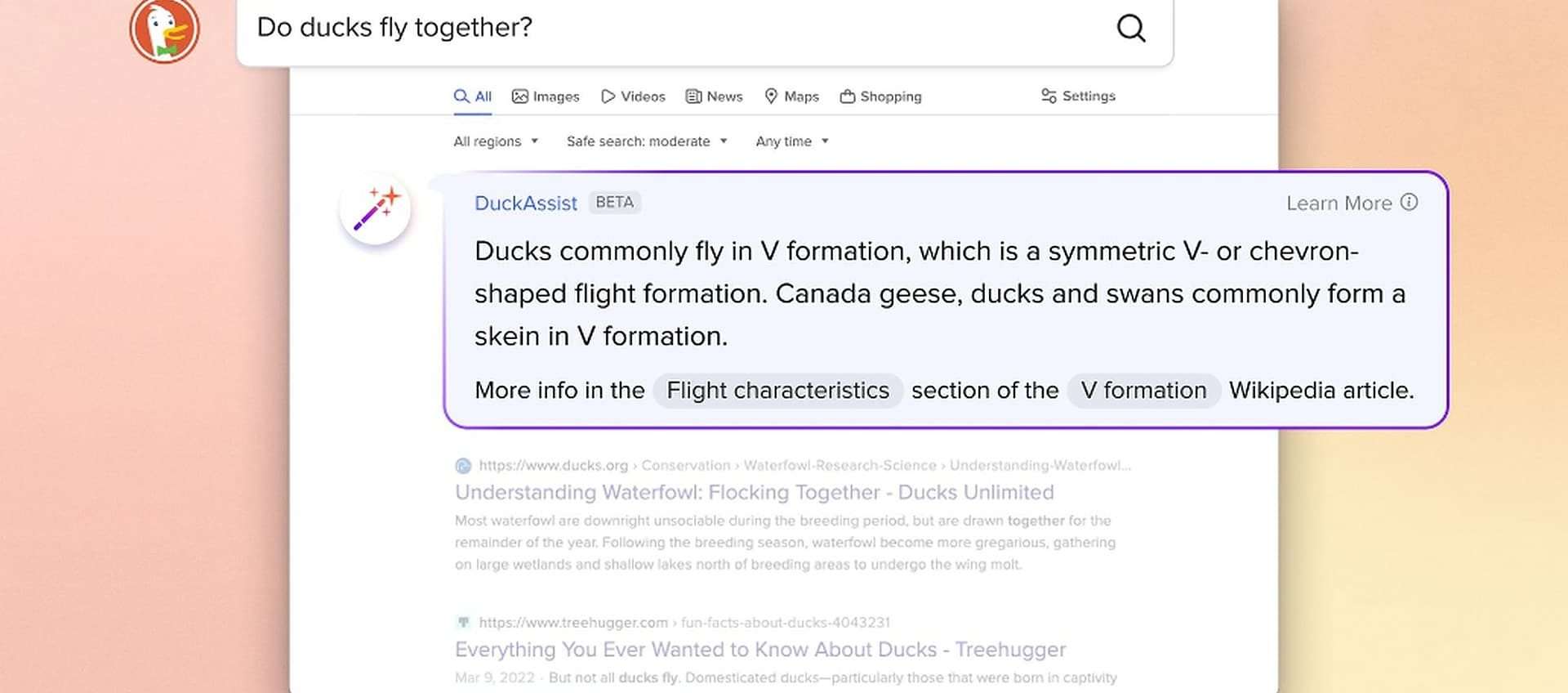Click the treehugger.com site favicon
Viewport: 1568px width, 693px height.
tap(463, 623)
